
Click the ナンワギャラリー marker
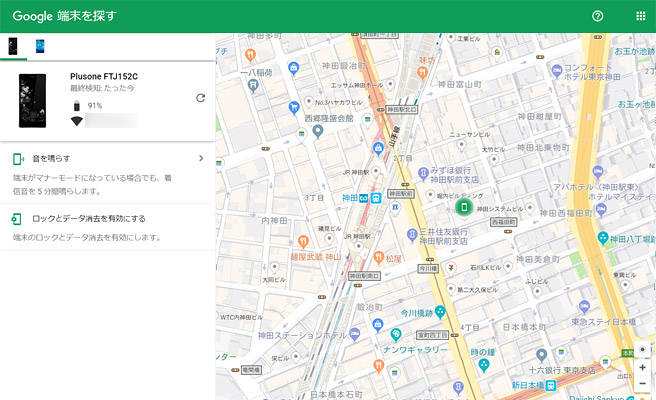(396, 334)
